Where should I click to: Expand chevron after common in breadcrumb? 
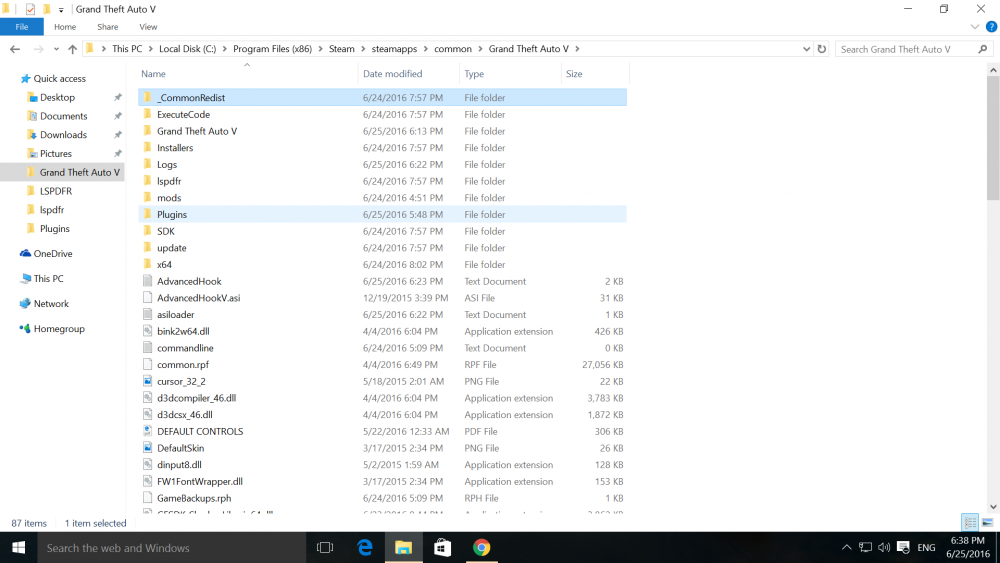(x=480, y=49)
